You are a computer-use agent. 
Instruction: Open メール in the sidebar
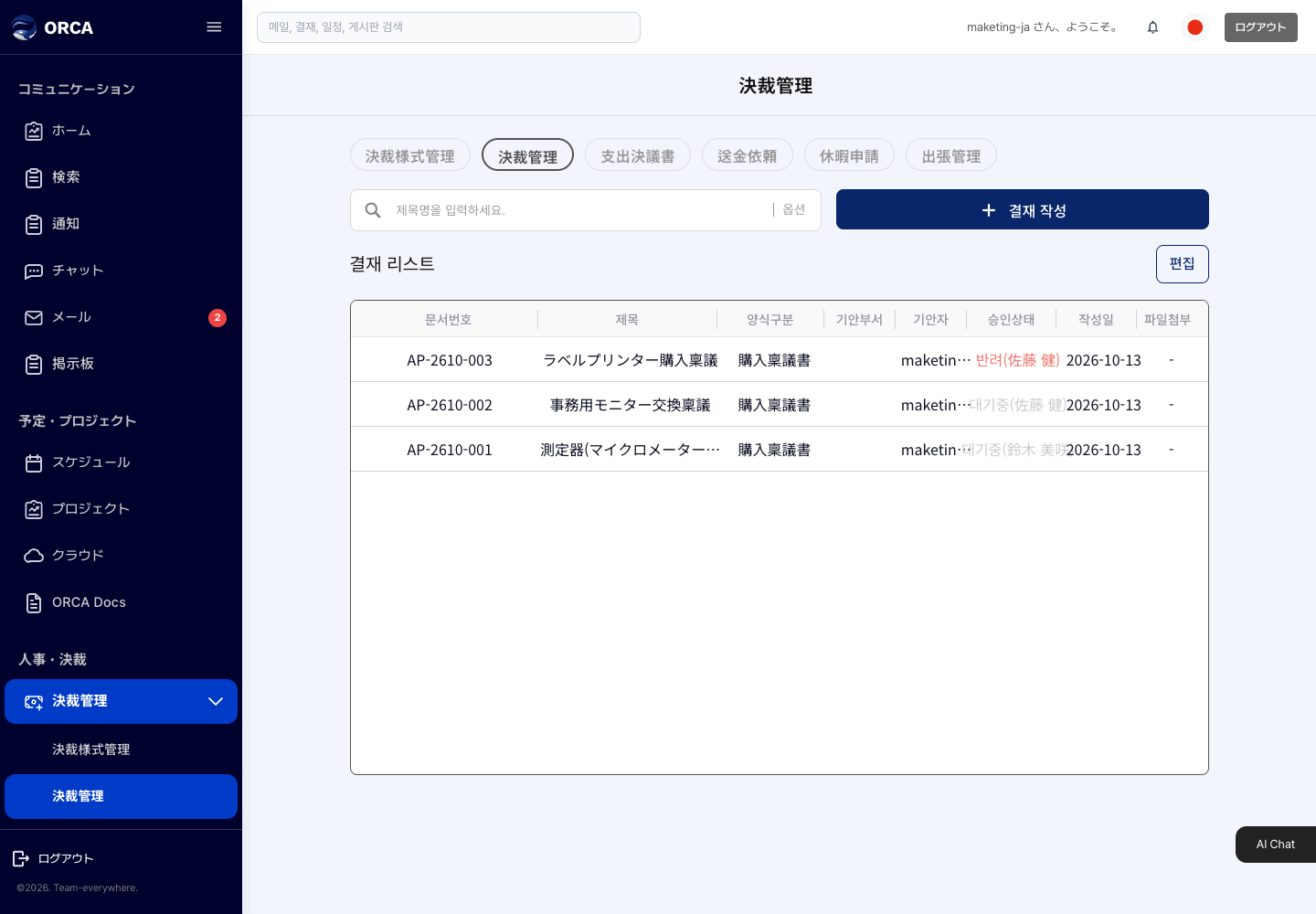[121, 317]
